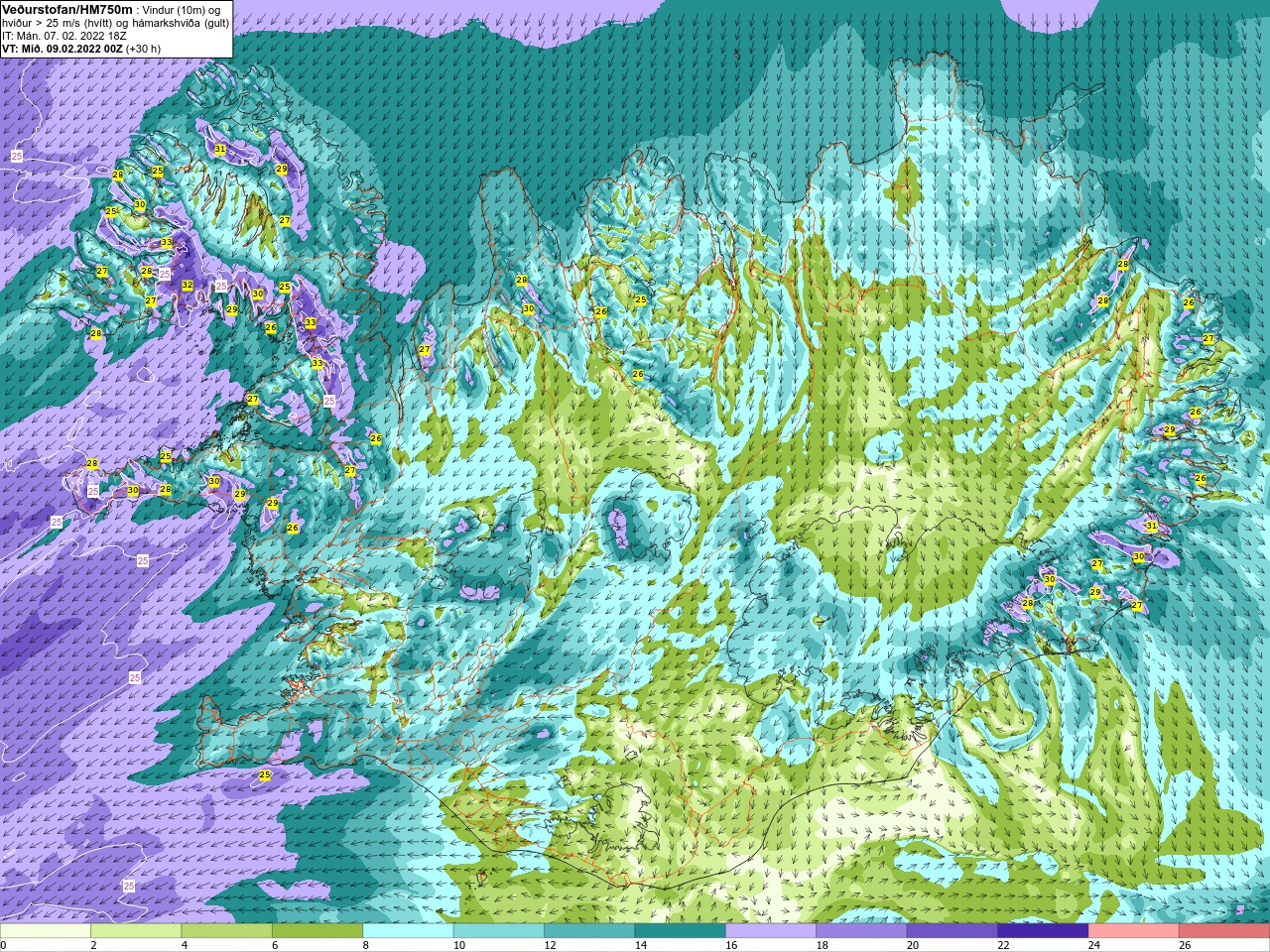Click the legend tick label '10'
This screenshot has height=952, width=1270.
click(x=459, y=945)
